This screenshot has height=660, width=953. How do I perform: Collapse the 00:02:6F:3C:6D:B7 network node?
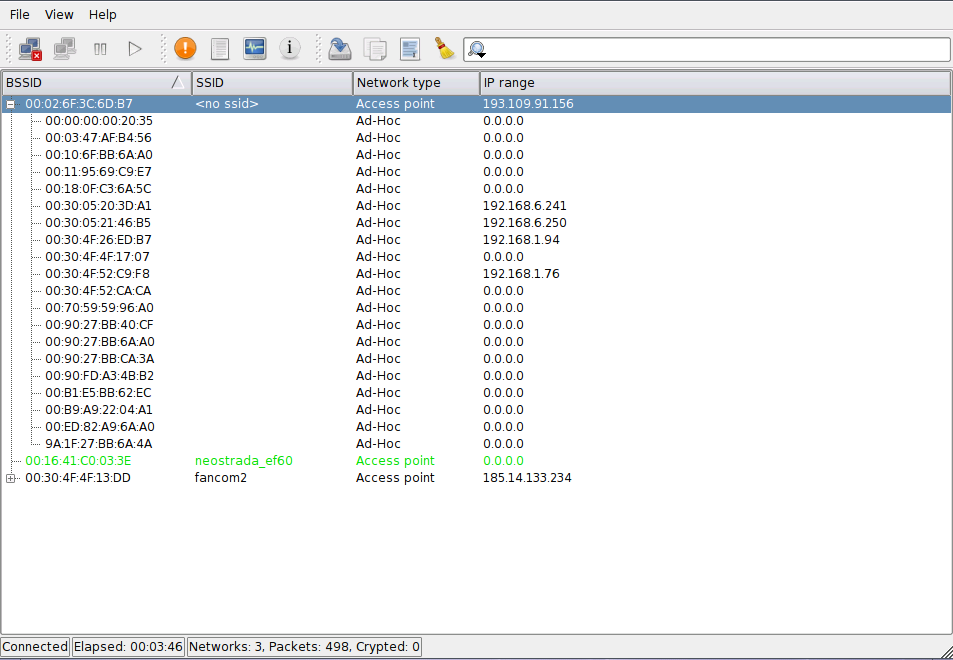tap(10, 104)
